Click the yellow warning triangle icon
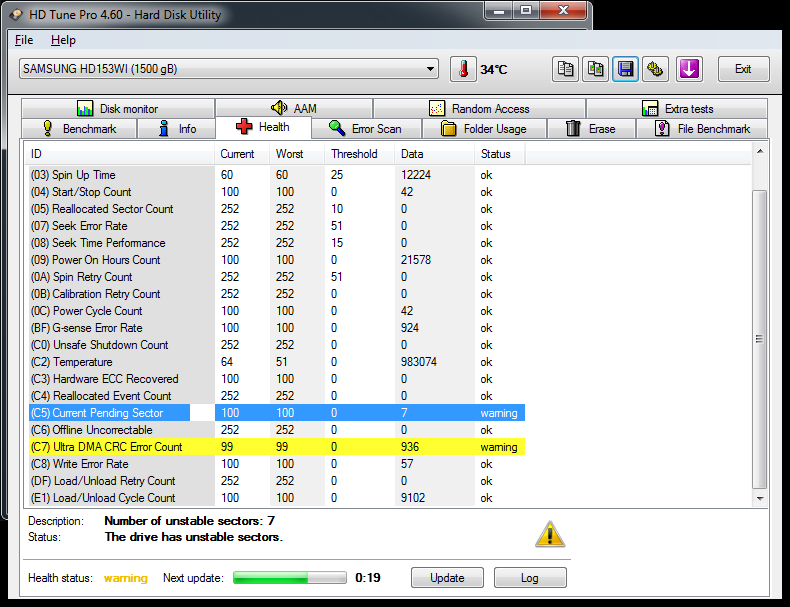This screenshot has height=607, width=790. (x=550, y=534)
